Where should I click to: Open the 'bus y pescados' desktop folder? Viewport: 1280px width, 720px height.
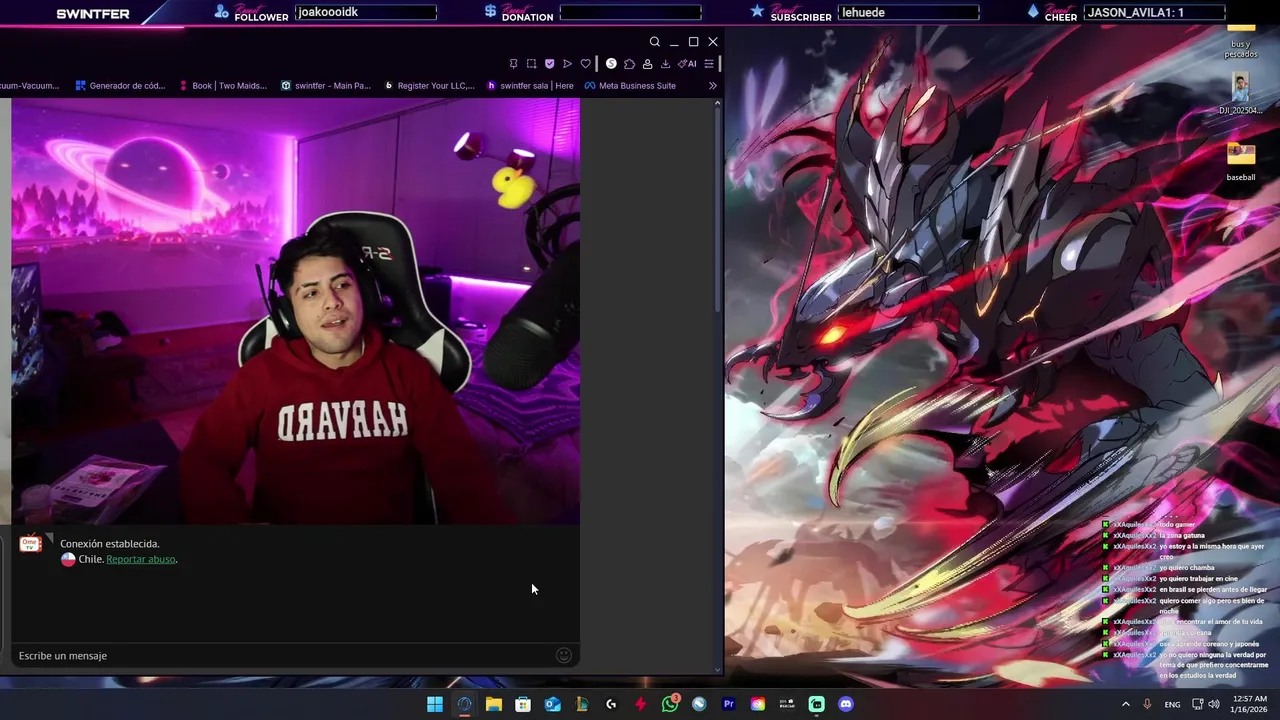(1241, 40)
